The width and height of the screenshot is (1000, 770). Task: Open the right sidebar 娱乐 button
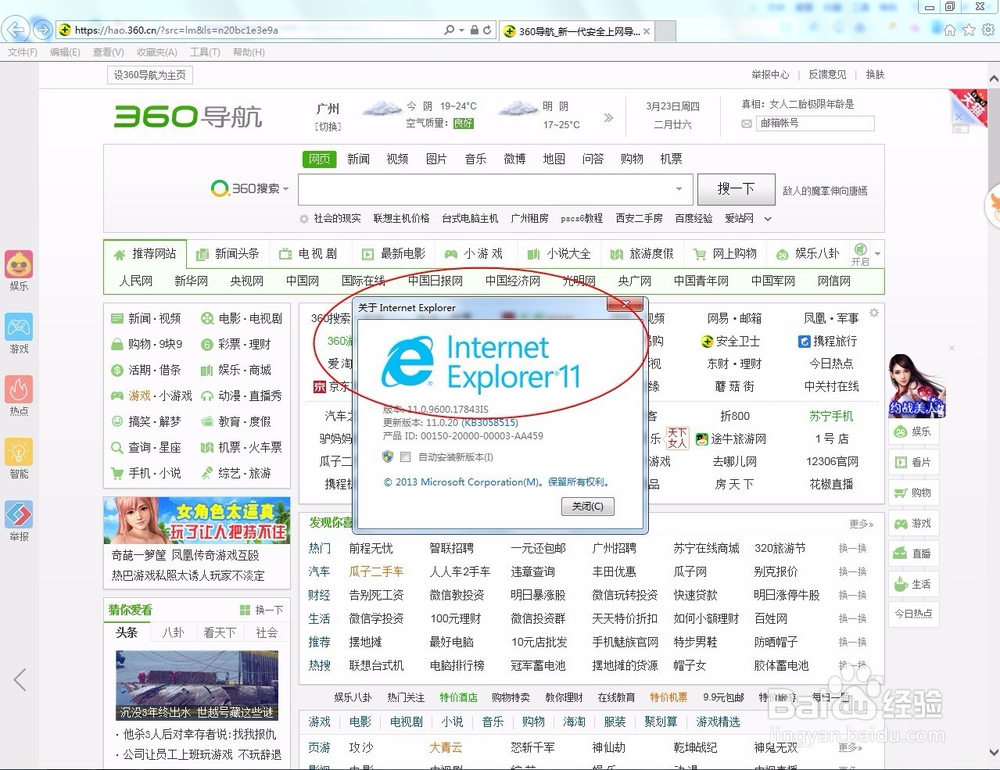913,432
